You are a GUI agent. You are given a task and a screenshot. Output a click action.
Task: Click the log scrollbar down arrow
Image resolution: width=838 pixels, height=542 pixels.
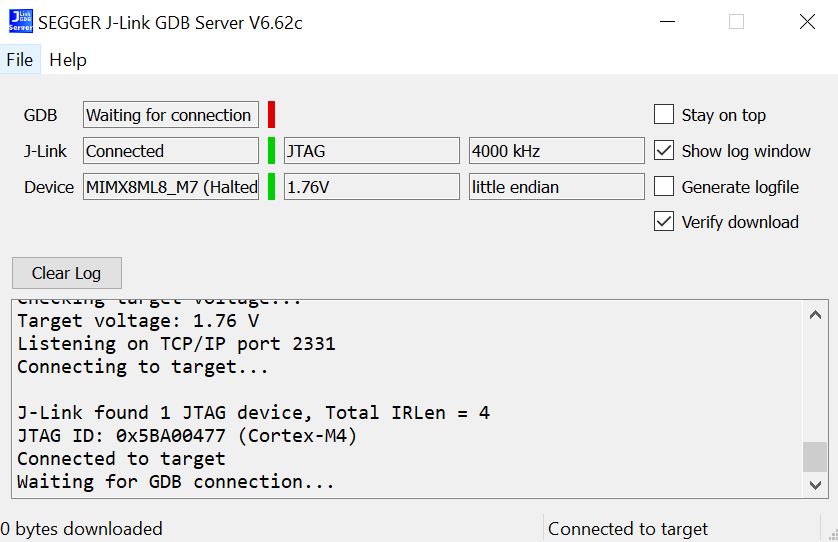tap(816, 484)
